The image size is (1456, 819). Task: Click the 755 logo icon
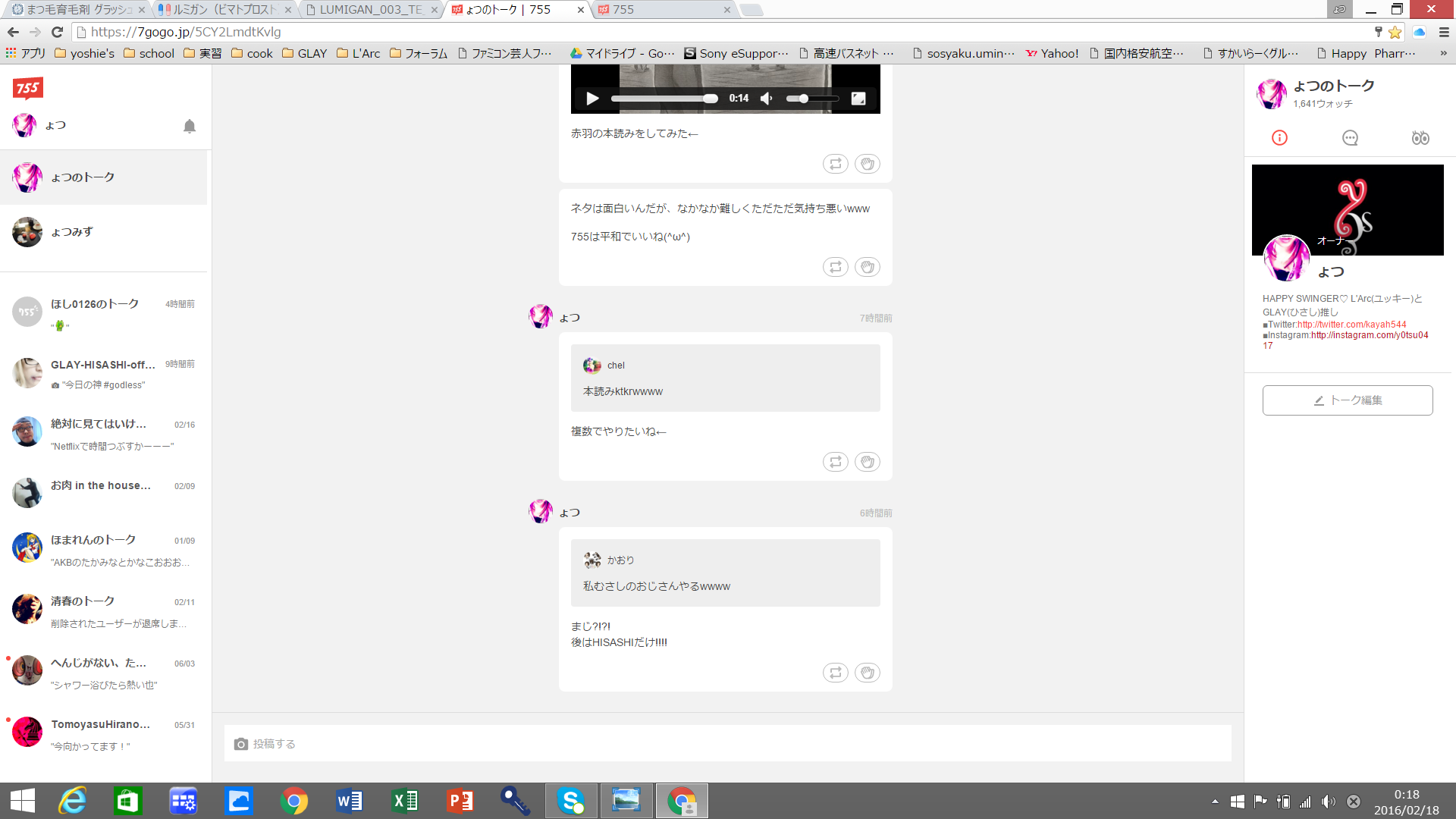28,88
